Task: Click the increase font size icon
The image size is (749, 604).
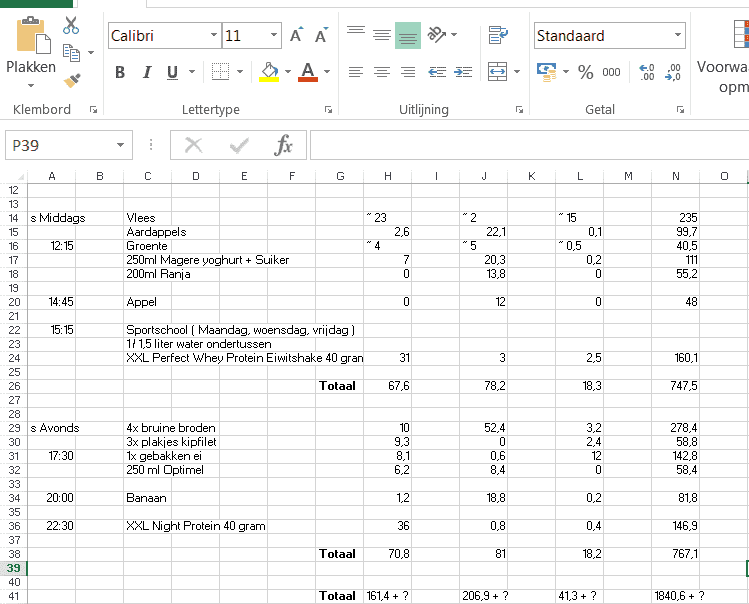Action: (x=296, y=36)
